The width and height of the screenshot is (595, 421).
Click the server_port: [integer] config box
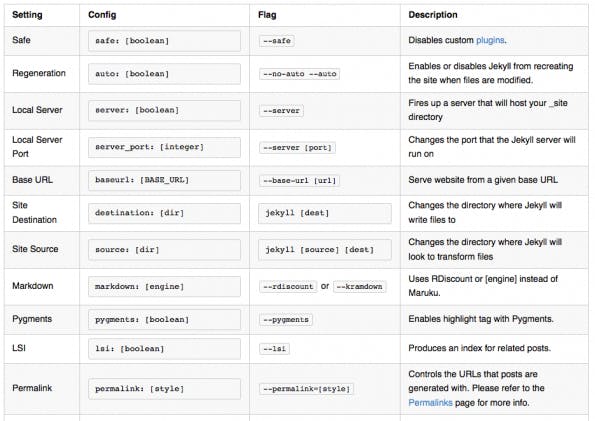pyautogui.click(x=164, y=147)
